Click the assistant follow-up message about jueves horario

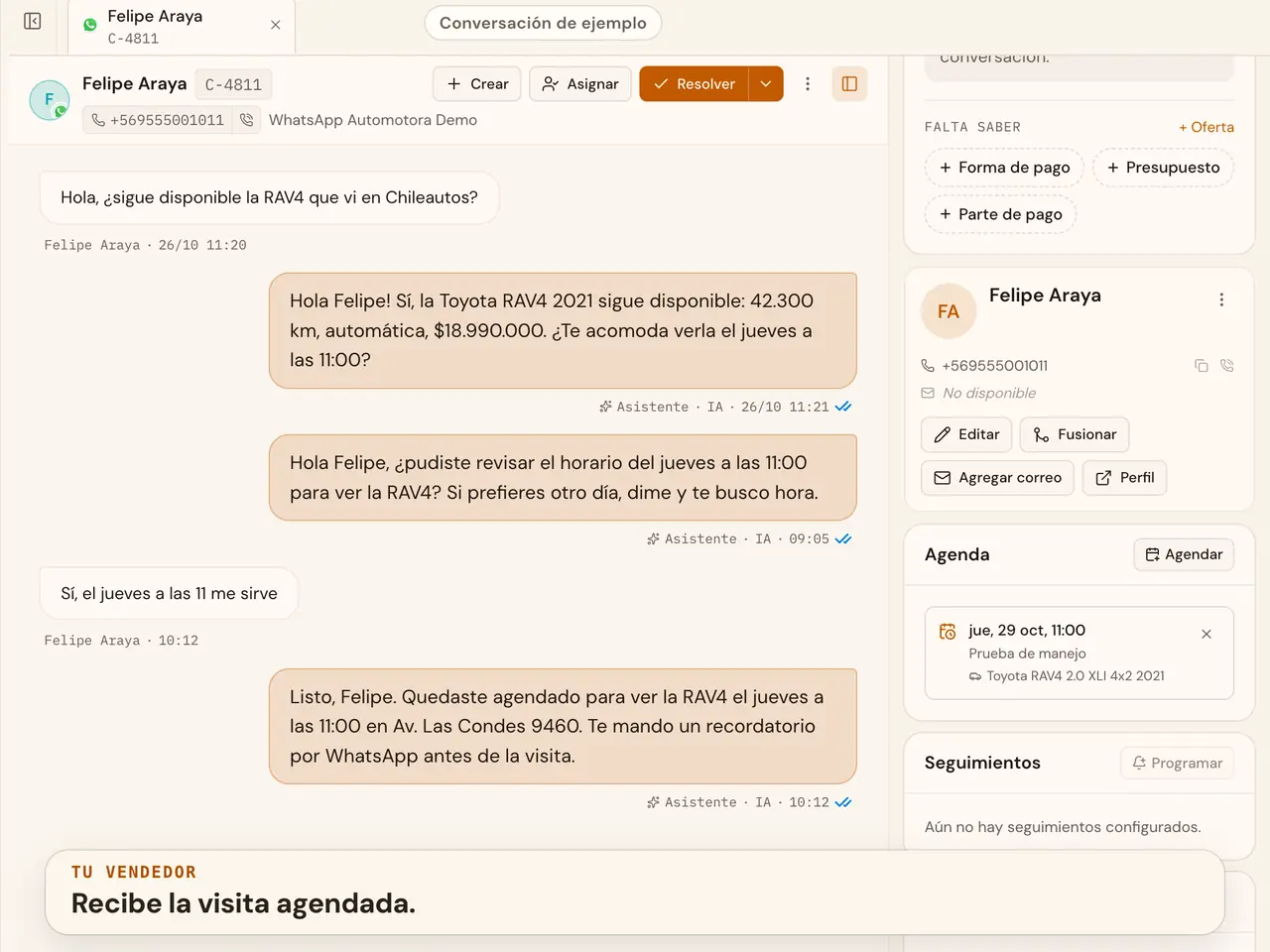(x=563, y=477)
